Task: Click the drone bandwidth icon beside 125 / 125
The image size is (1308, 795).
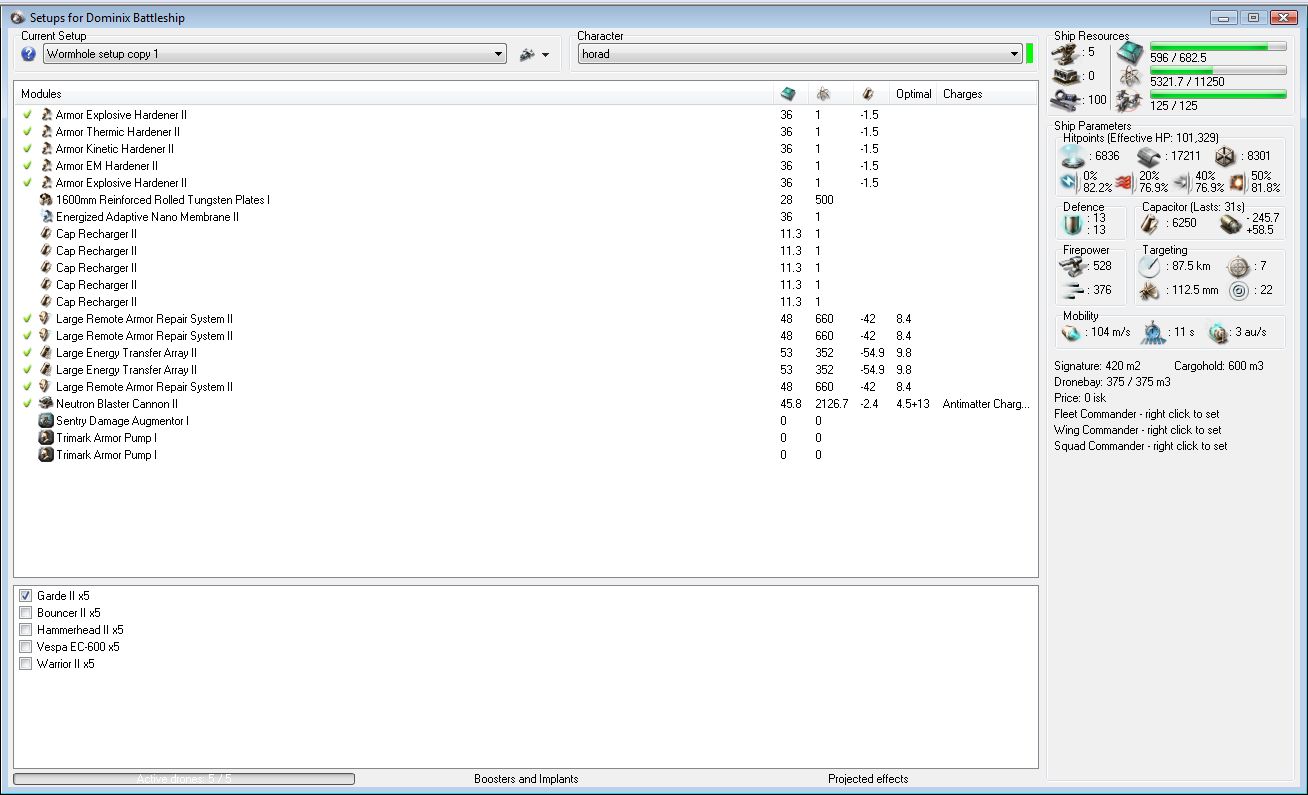Action: pyautogui.click(x=1130, y=100)
